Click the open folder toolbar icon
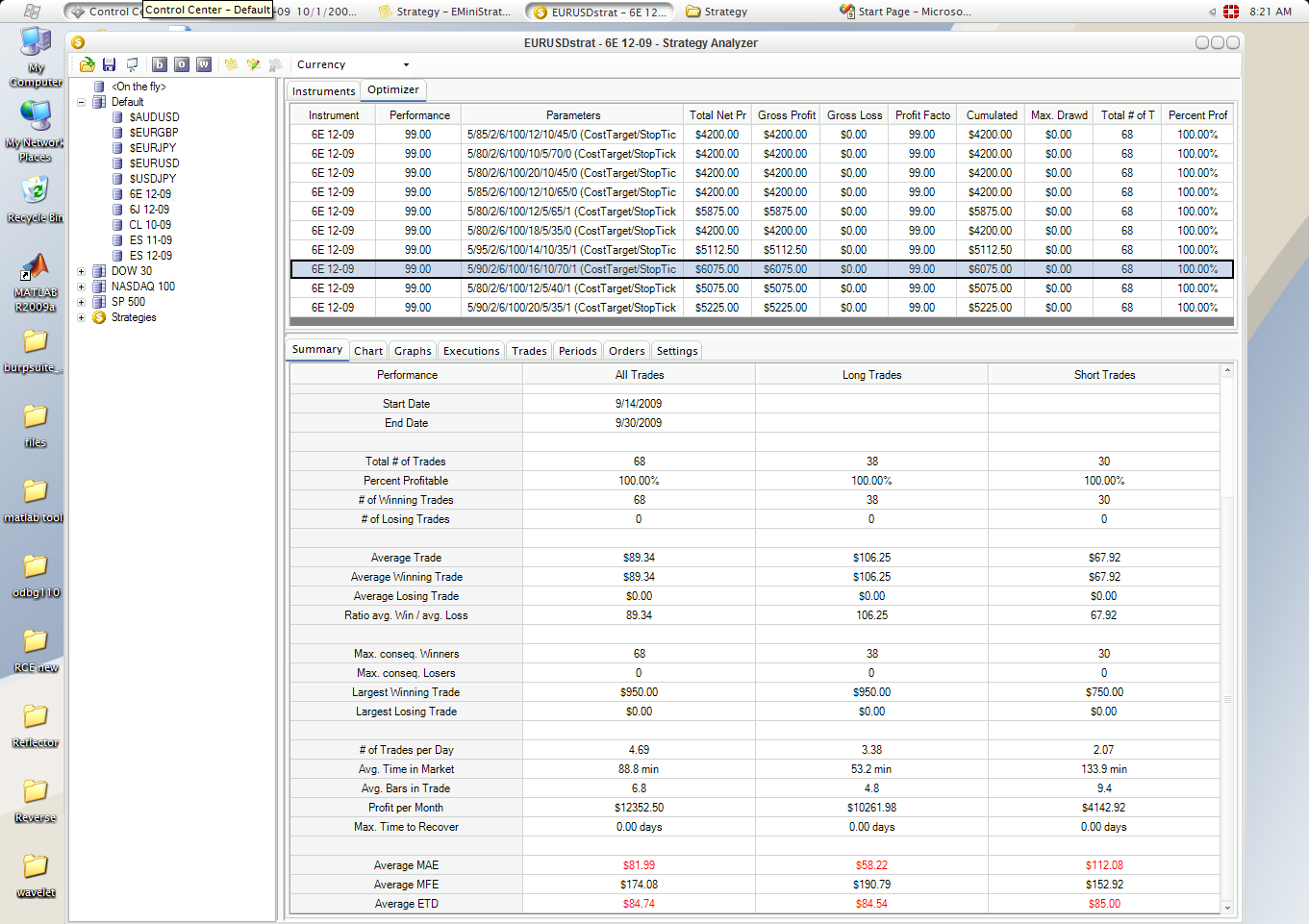 pos(88,64)
